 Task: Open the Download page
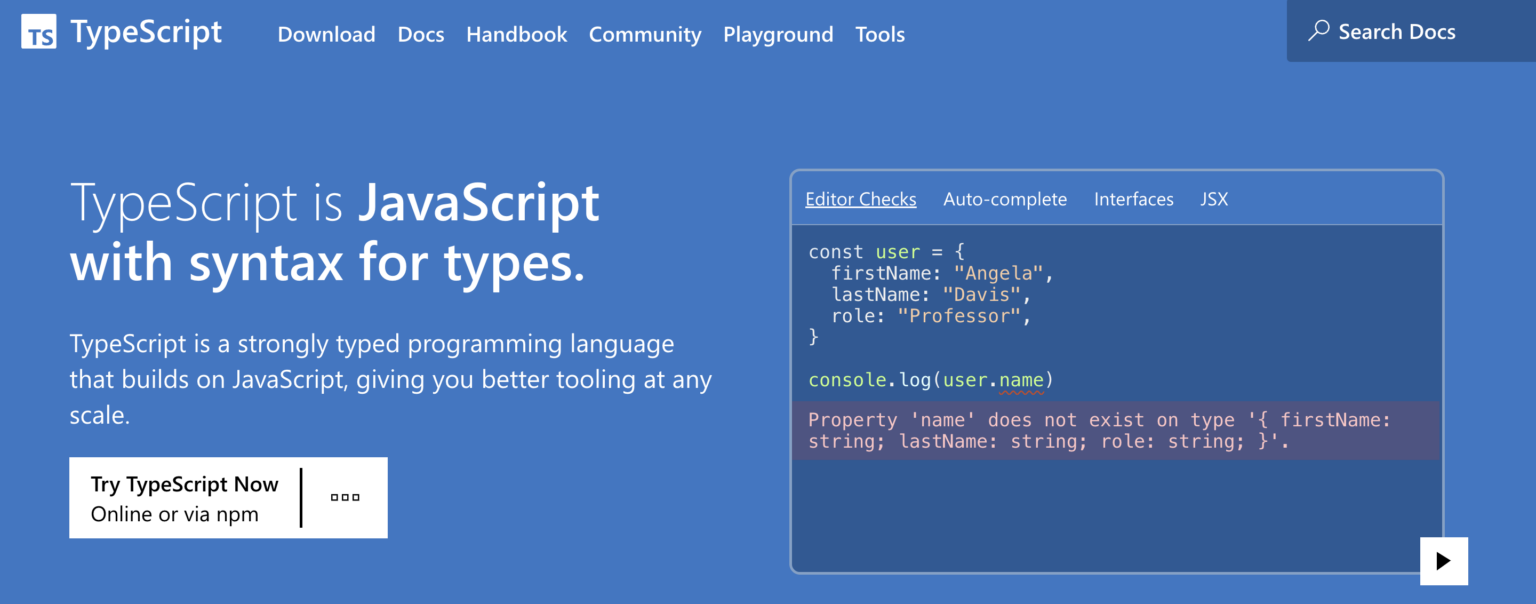coord(326,34)
